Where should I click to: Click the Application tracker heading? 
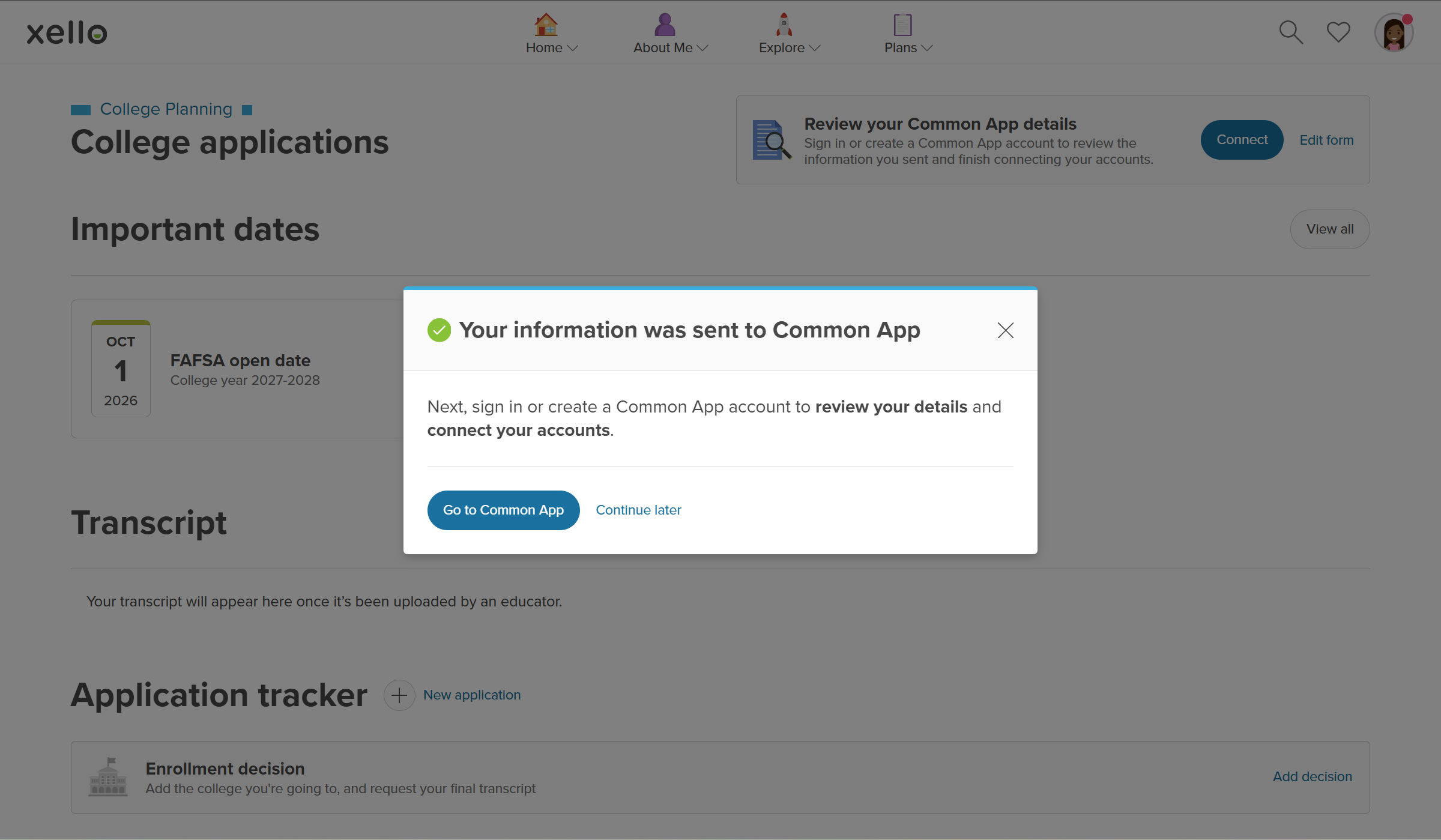pyautogui.click(x=219, y=695)
